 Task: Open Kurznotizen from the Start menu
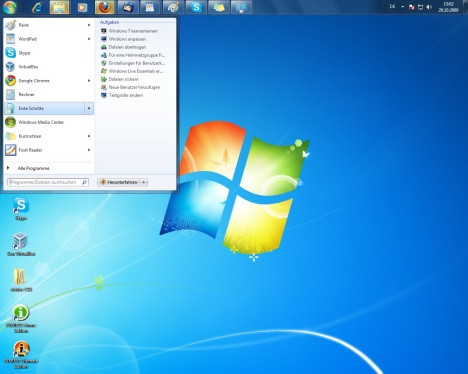click(49, 136)
